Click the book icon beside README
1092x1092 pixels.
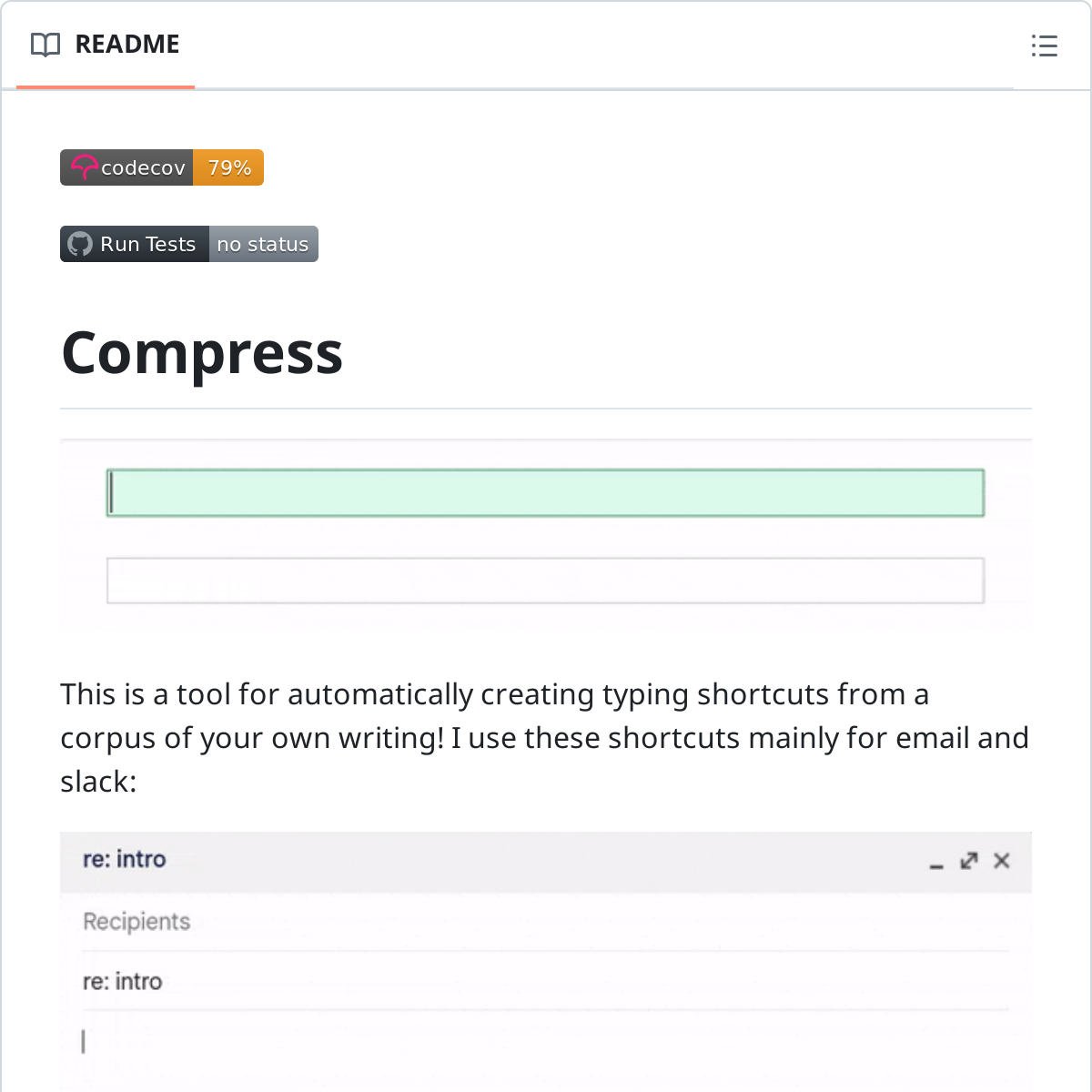point(45,45)
